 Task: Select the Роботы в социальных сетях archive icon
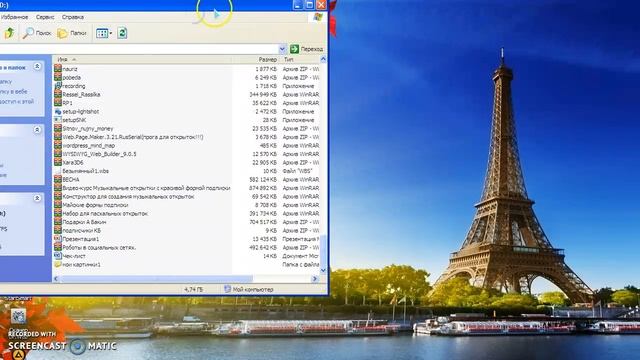click(x=58, y=247)
